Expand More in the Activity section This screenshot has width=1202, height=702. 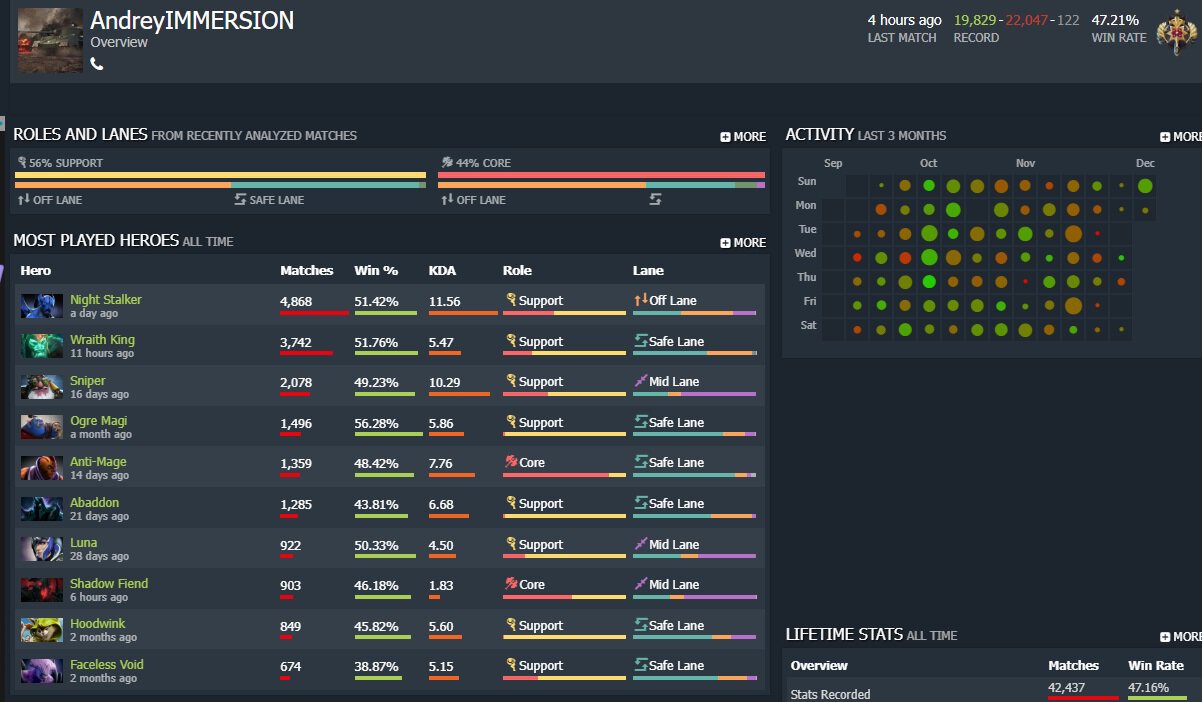[1181, 137]
